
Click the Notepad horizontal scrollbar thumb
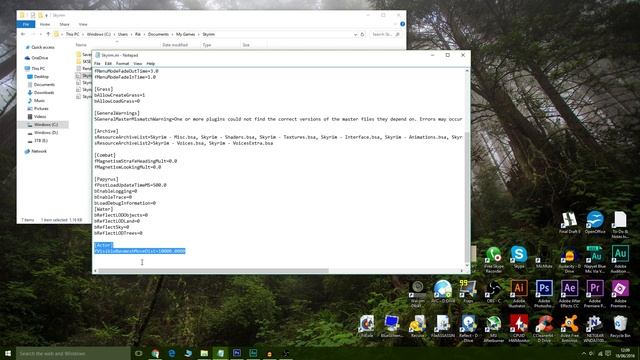(213, 271)
